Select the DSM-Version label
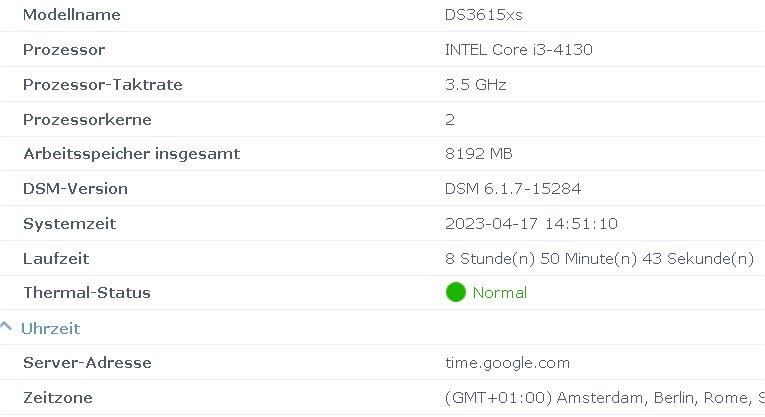Image resolution: width=765 pixels, height=417 pixels. pos(76,189)
